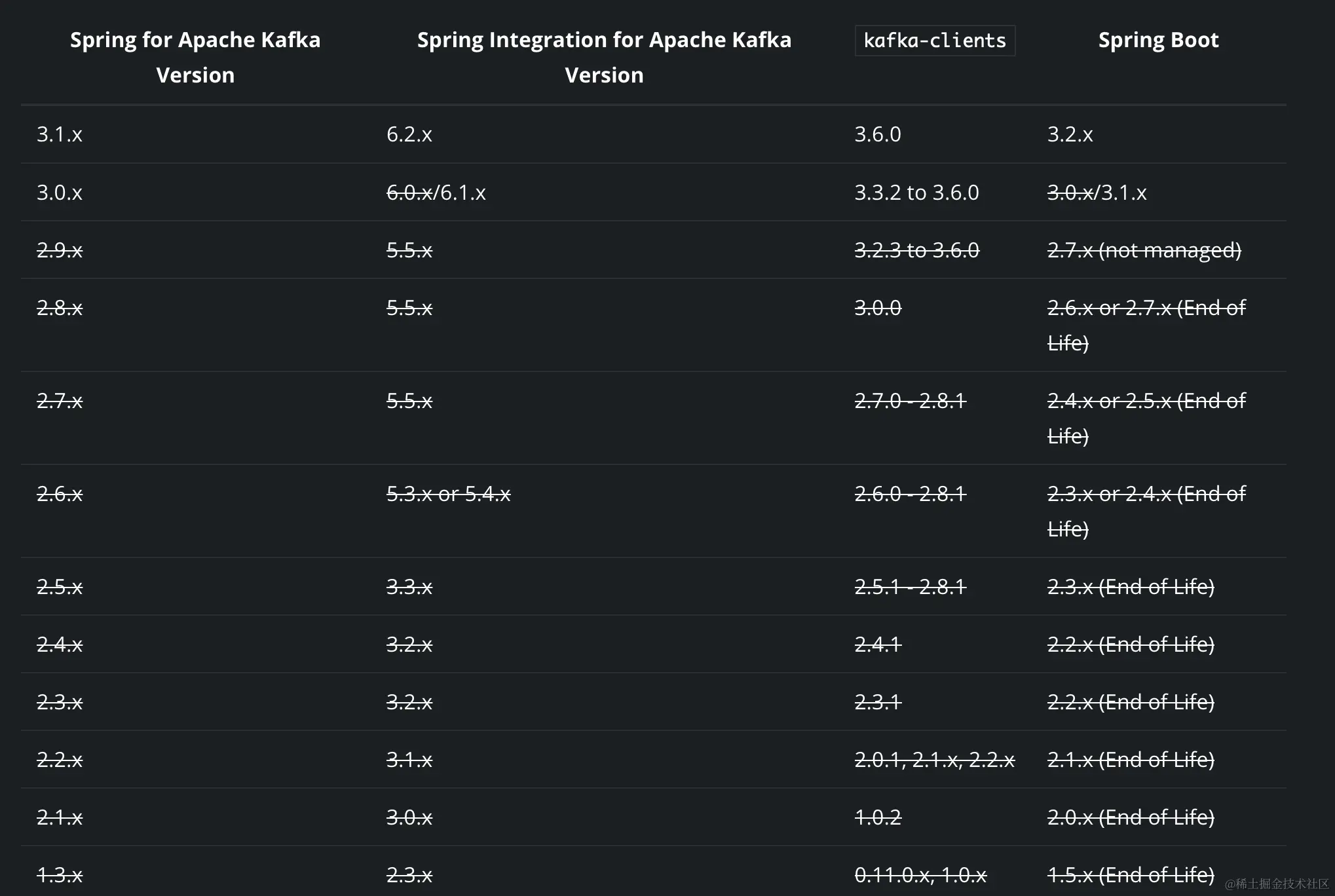Select kafka-clients cell reading exactly "3.6.0"

click(x=878, y=134)
